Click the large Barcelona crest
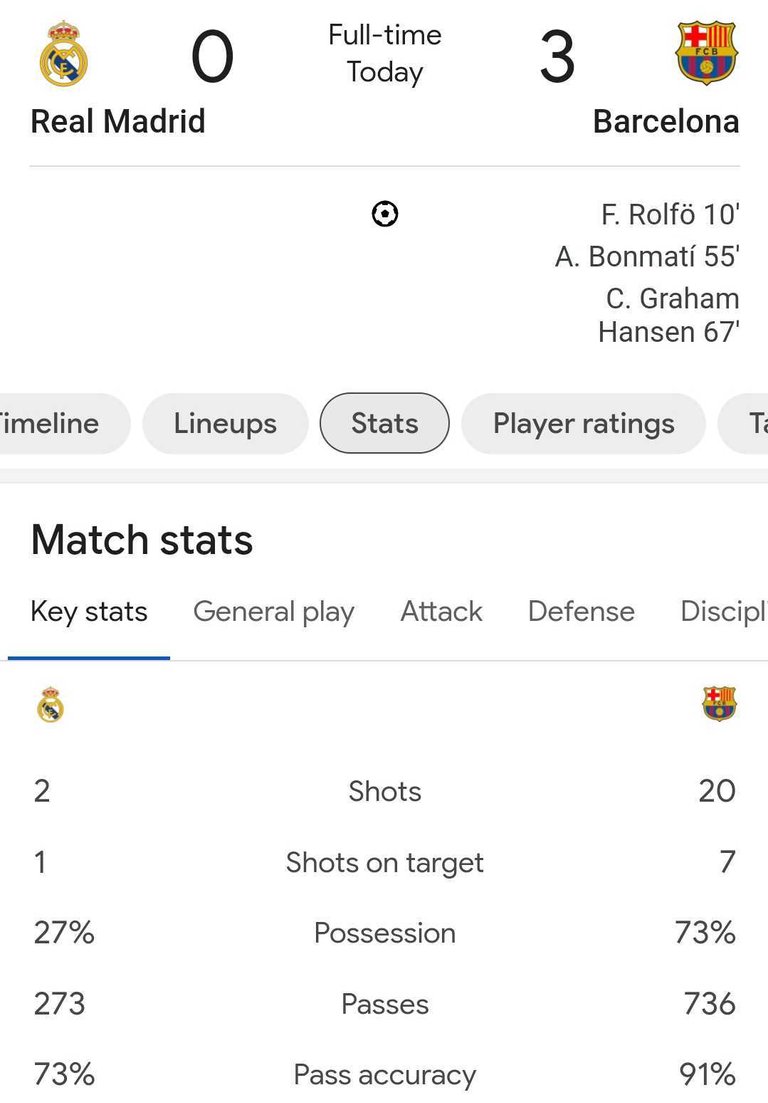Viewport: 768px width, 1103px height. point(706,53)
